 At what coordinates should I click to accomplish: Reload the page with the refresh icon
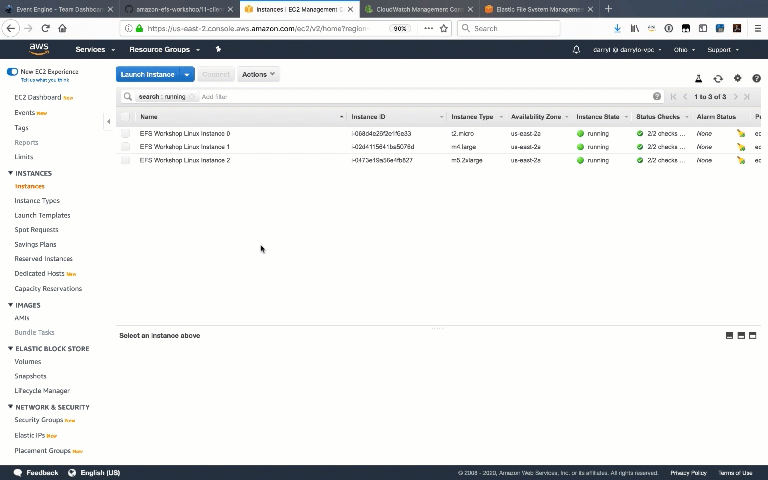tap(46, 28)
